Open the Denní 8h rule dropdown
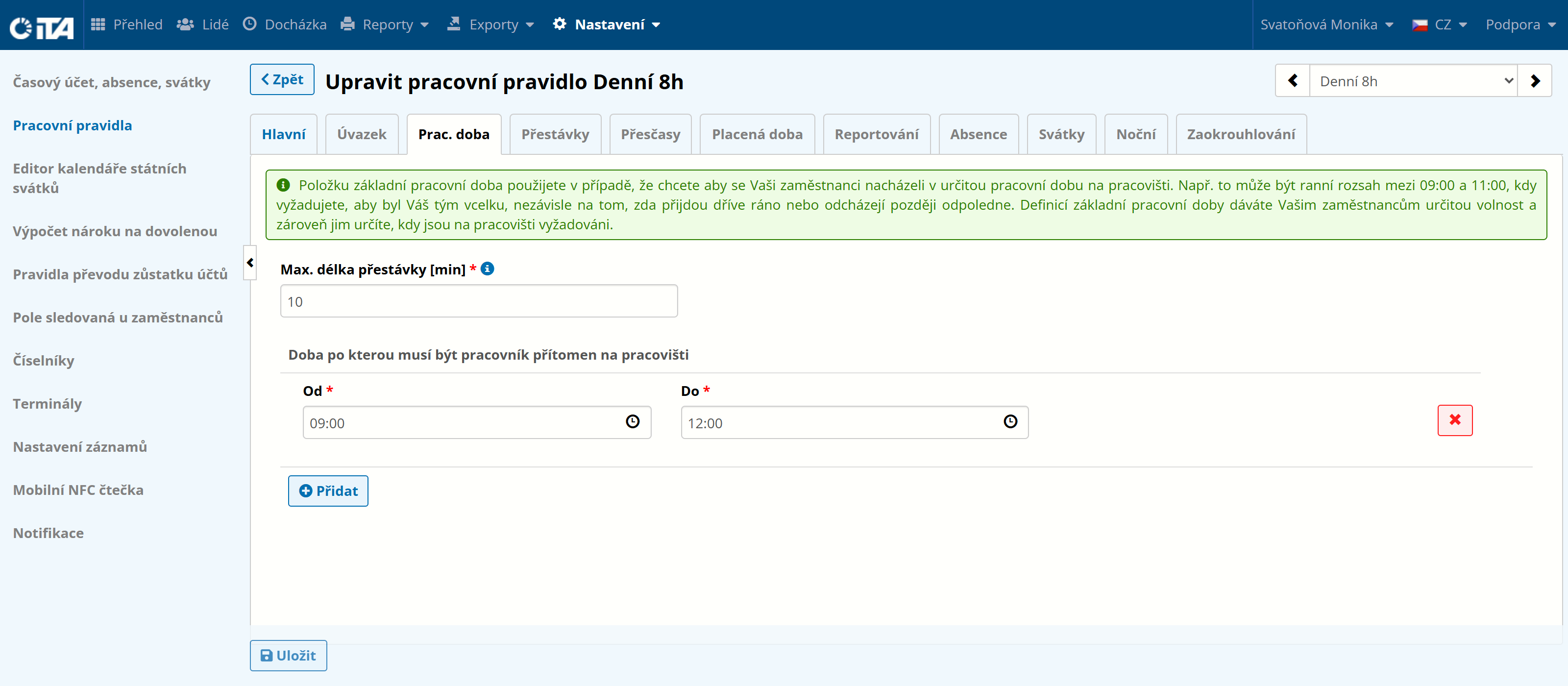Image resolution: width=1568 pixels, height=686 pixels. [1413, 81]
